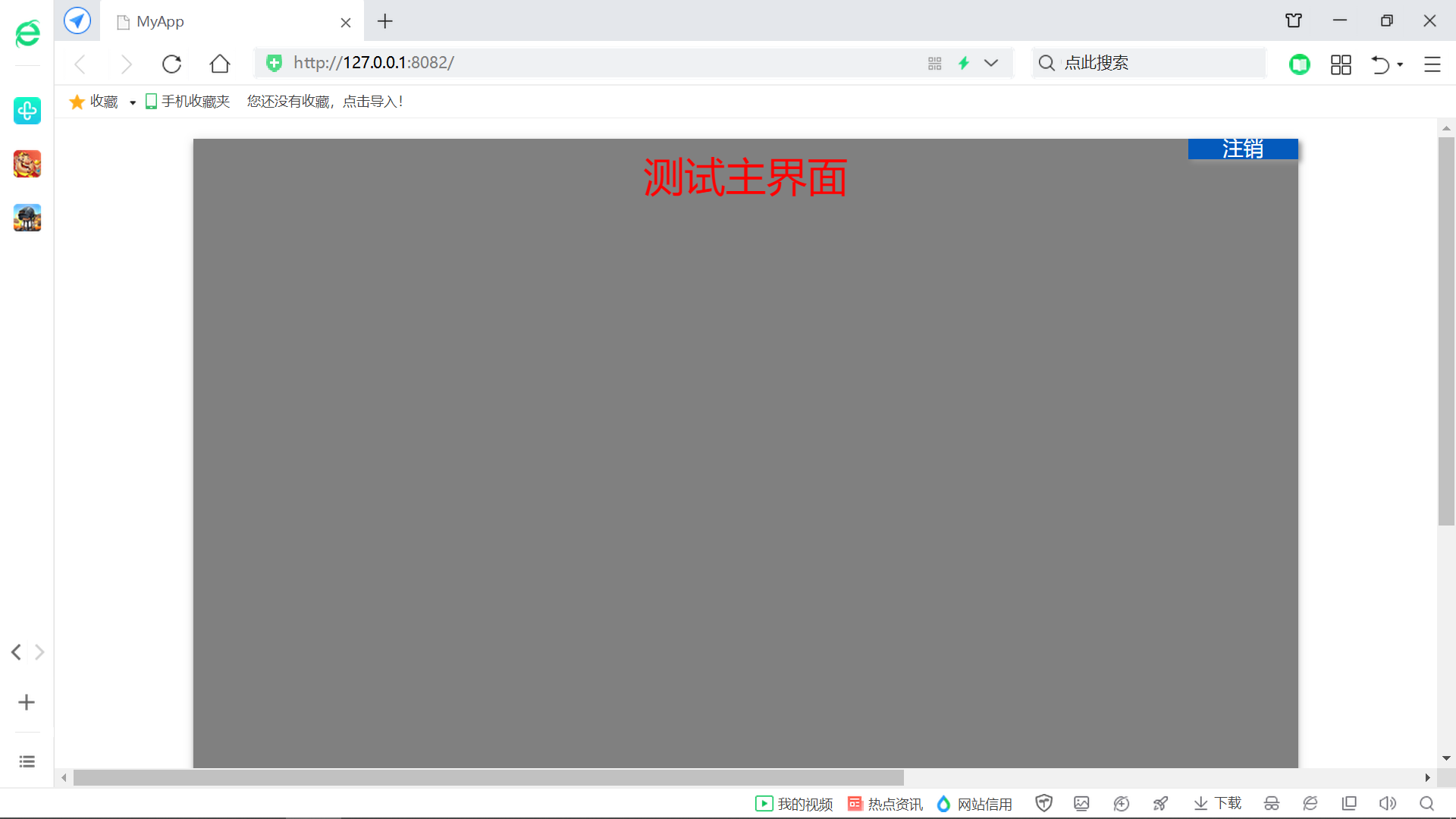Open the apps grid icon on toolbar
Viewport: 1456px width, 819px height.
point(1340,64)
